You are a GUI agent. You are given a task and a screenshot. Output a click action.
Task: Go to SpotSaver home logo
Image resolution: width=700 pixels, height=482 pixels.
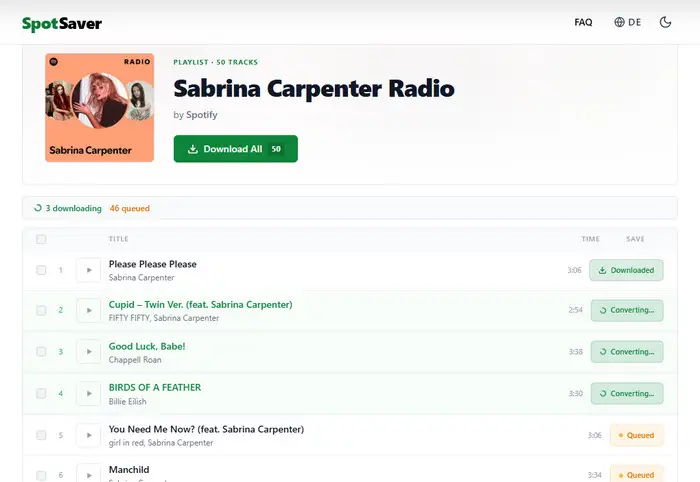(62, 23)
